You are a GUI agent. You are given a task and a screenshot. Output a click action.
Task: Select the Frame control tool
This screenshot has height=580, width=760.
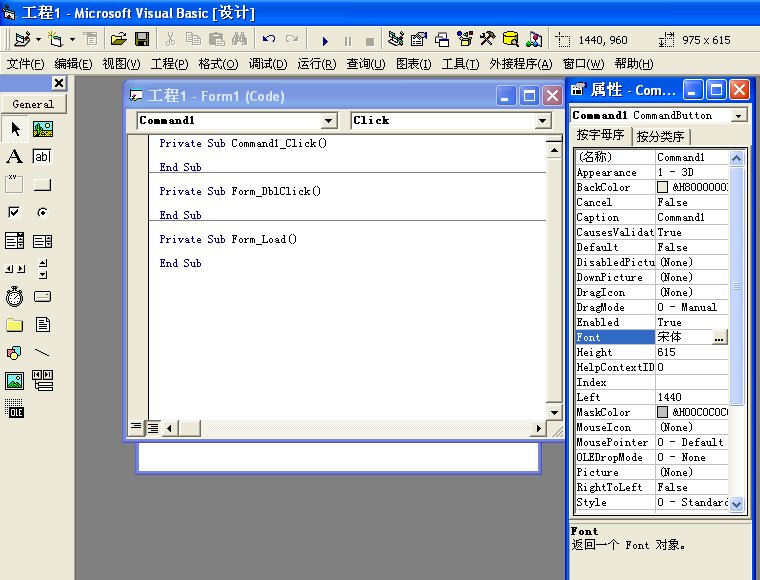coord(14,184)
